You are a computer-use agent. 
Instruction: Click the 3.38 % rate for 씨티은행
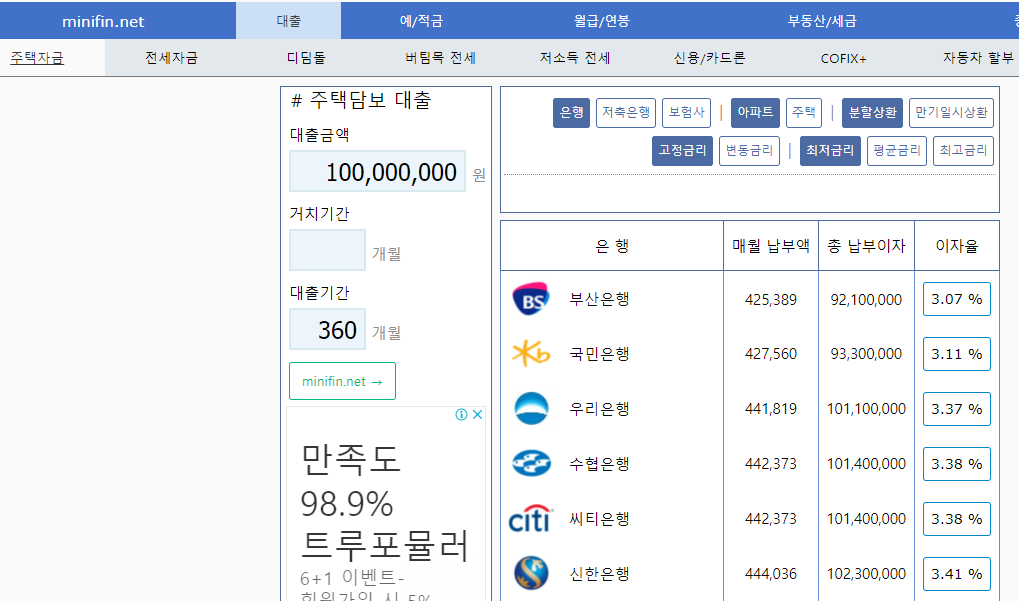tap(957, 518)
